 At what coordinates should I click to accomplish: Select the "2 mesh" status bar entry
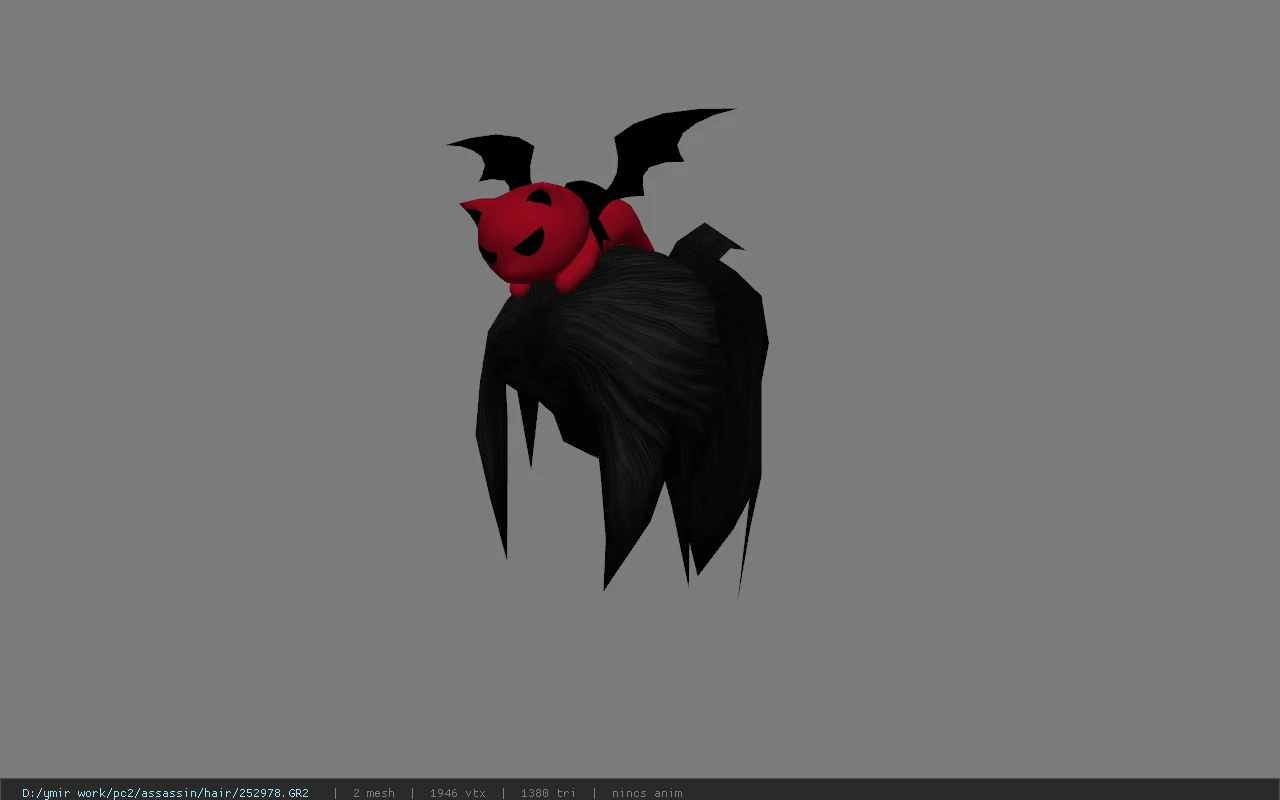coord(373,793)
